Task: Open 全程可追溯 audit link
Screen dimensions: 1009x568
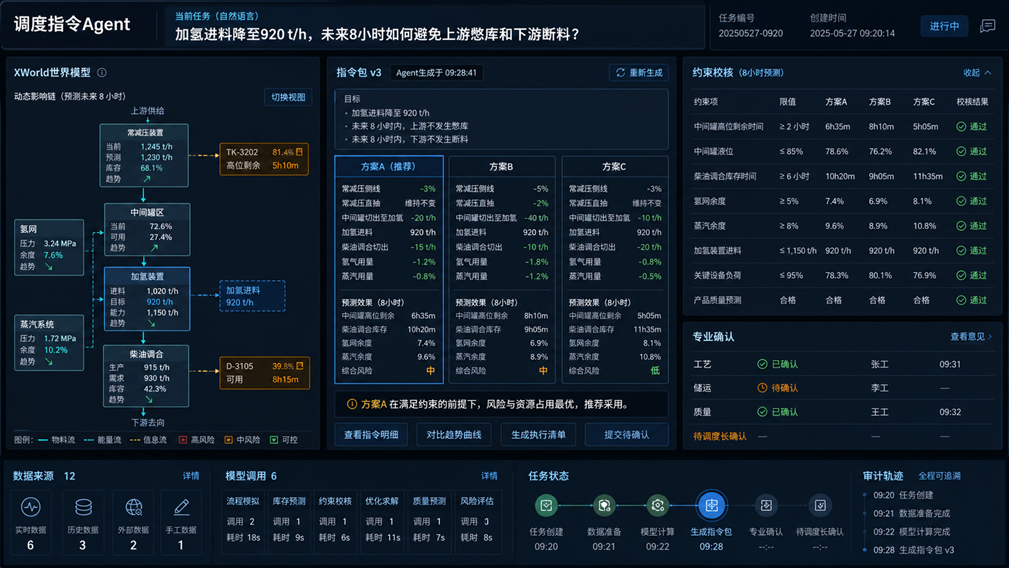Action: [940, 476]
